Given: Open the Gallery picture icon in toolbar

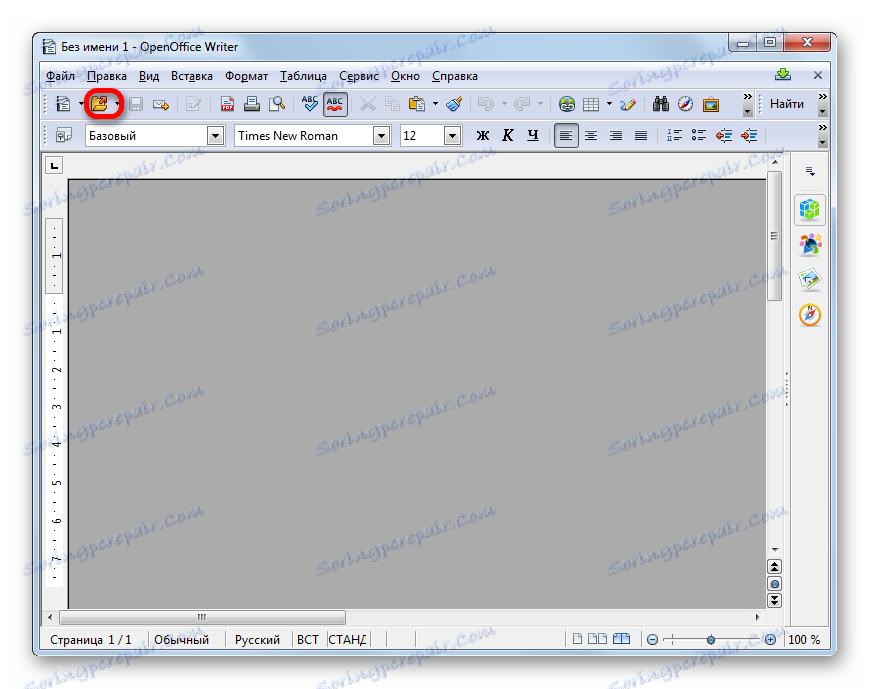Looking at the screenshot, I should [x=711, y=104].
